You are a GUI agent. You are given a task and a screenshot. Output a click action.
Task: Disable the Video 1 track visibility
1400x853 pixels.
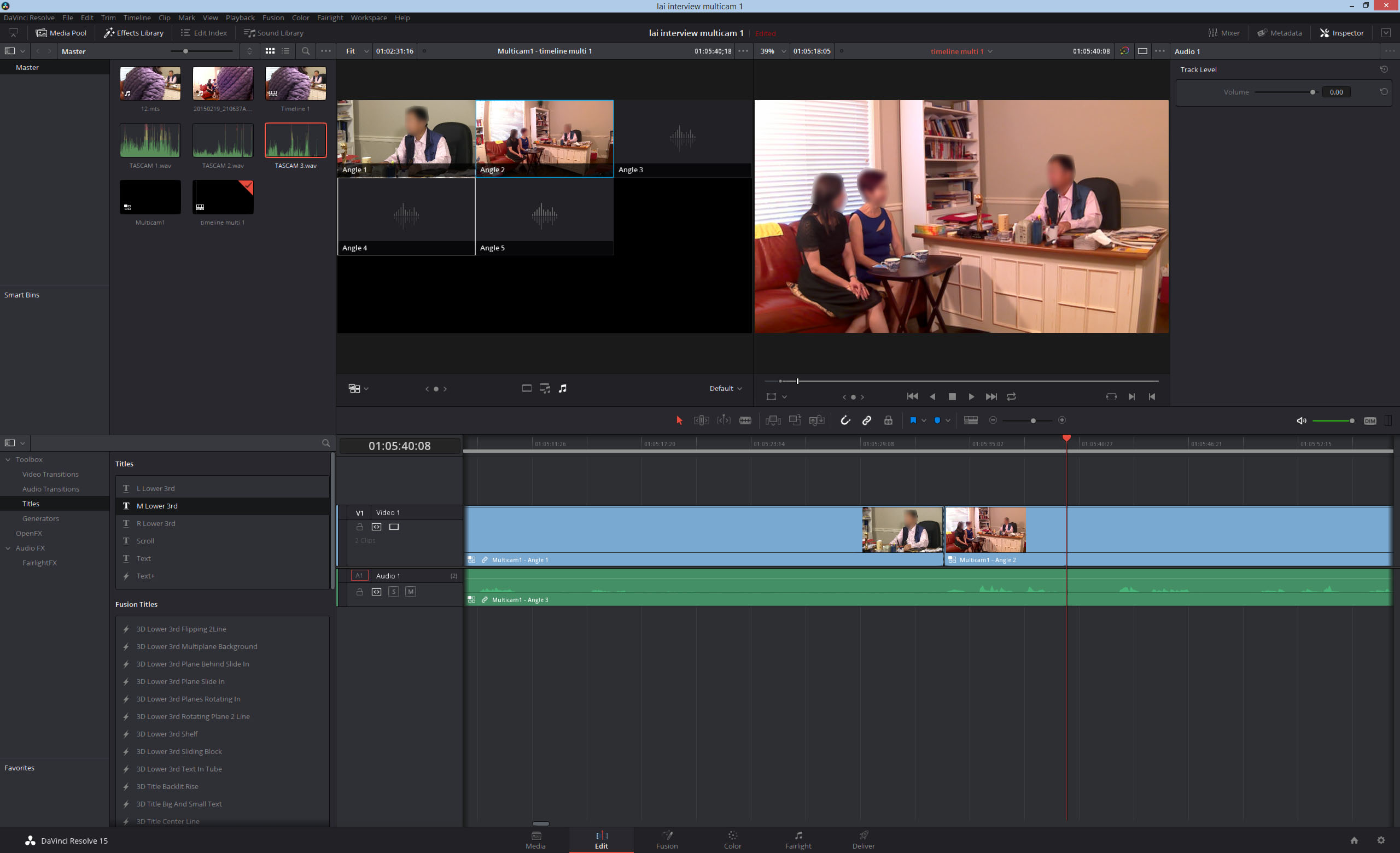pos(394,527)
